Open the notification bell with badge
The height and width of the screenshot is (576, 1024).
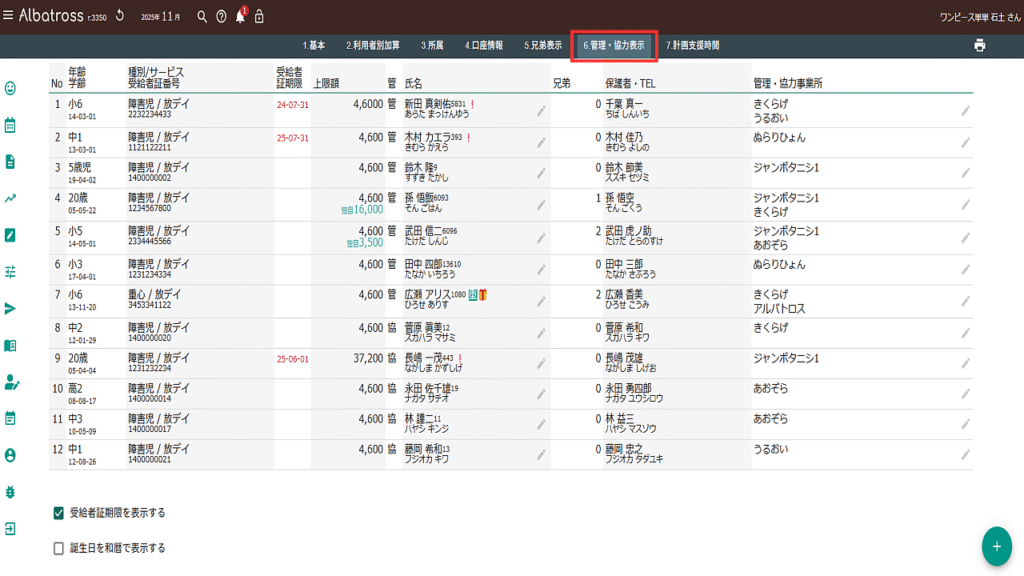(x=240, y=17)
